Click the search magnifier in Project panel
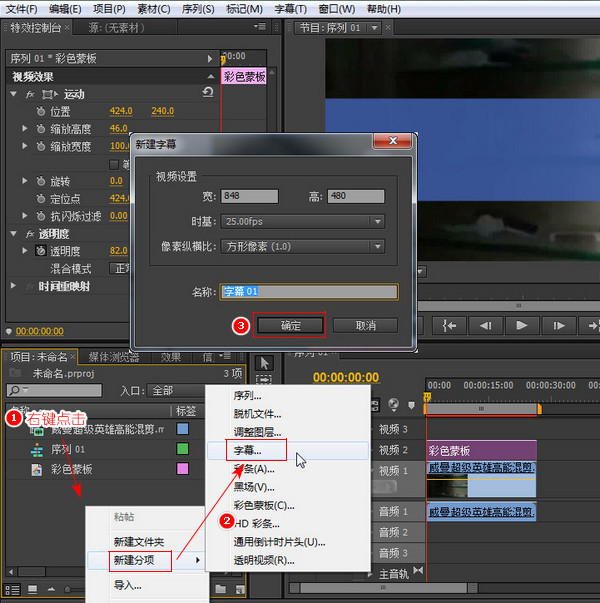This screenshot has width=600, height=603. [x=15, y=390]
